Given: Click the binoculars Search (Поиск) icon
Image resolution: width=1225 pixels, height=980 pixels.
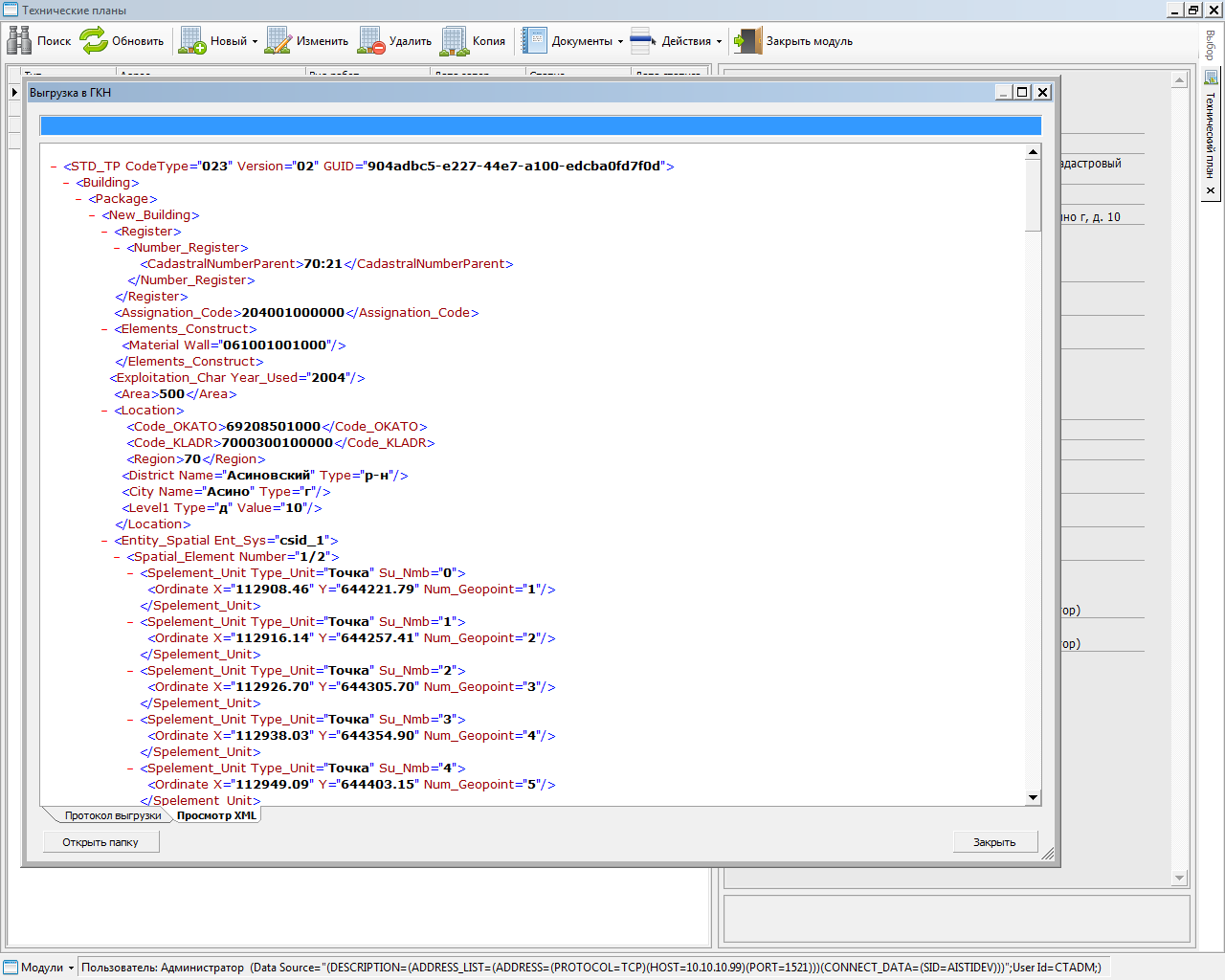Looking at the screenshot, I should coord(19,40).
